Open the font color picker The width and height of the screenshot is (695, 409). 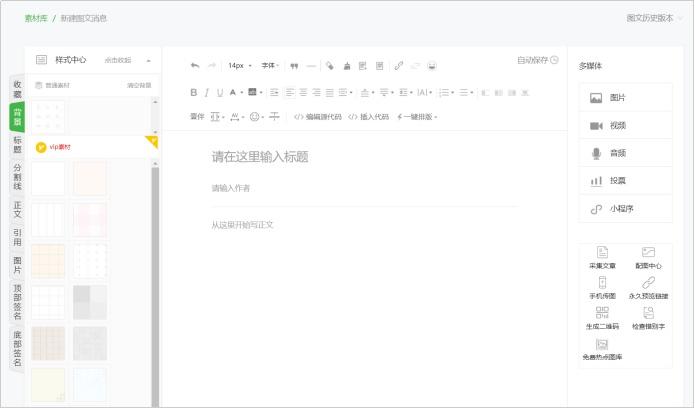point(235,92)
